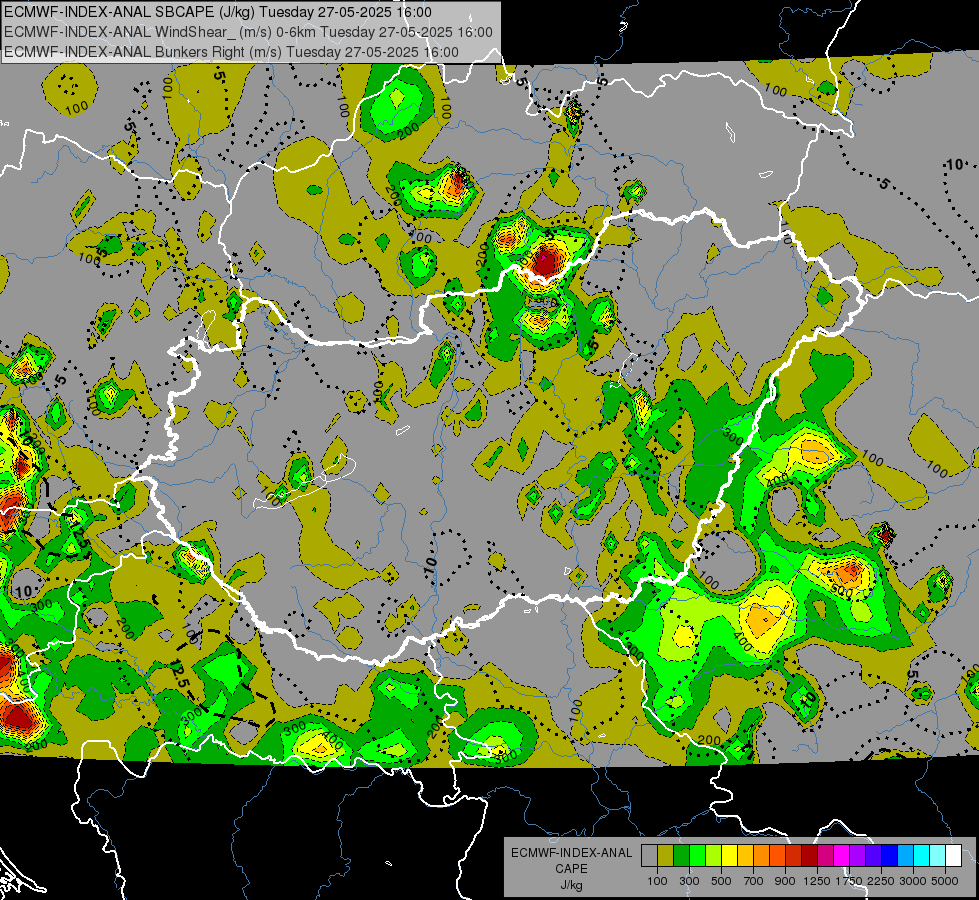Click the dark maroon CAPE legend swatch
Screen dimensions: 979x900
coord(809,856)
